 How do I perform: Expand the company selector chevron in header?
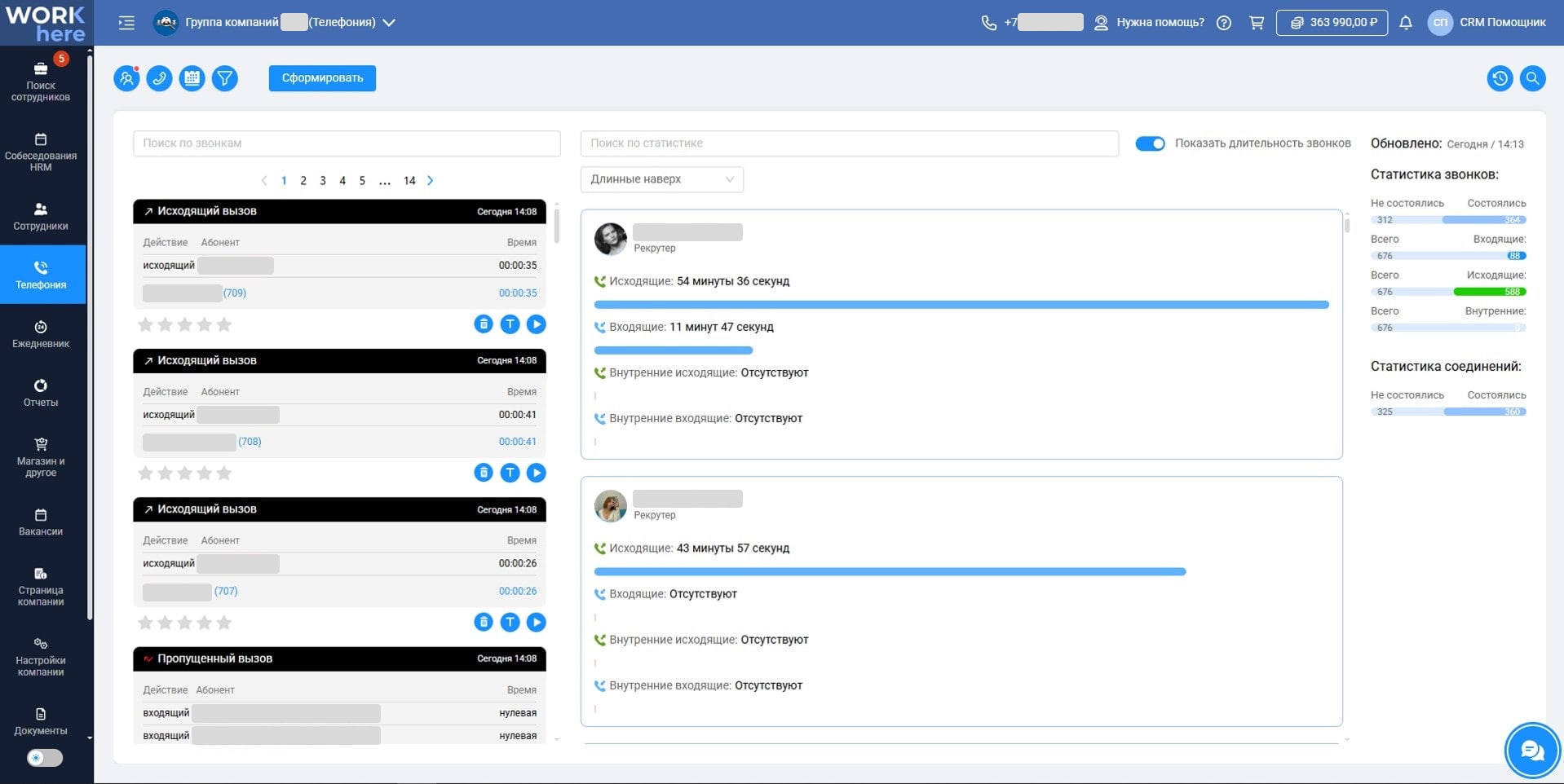(389, 23)
